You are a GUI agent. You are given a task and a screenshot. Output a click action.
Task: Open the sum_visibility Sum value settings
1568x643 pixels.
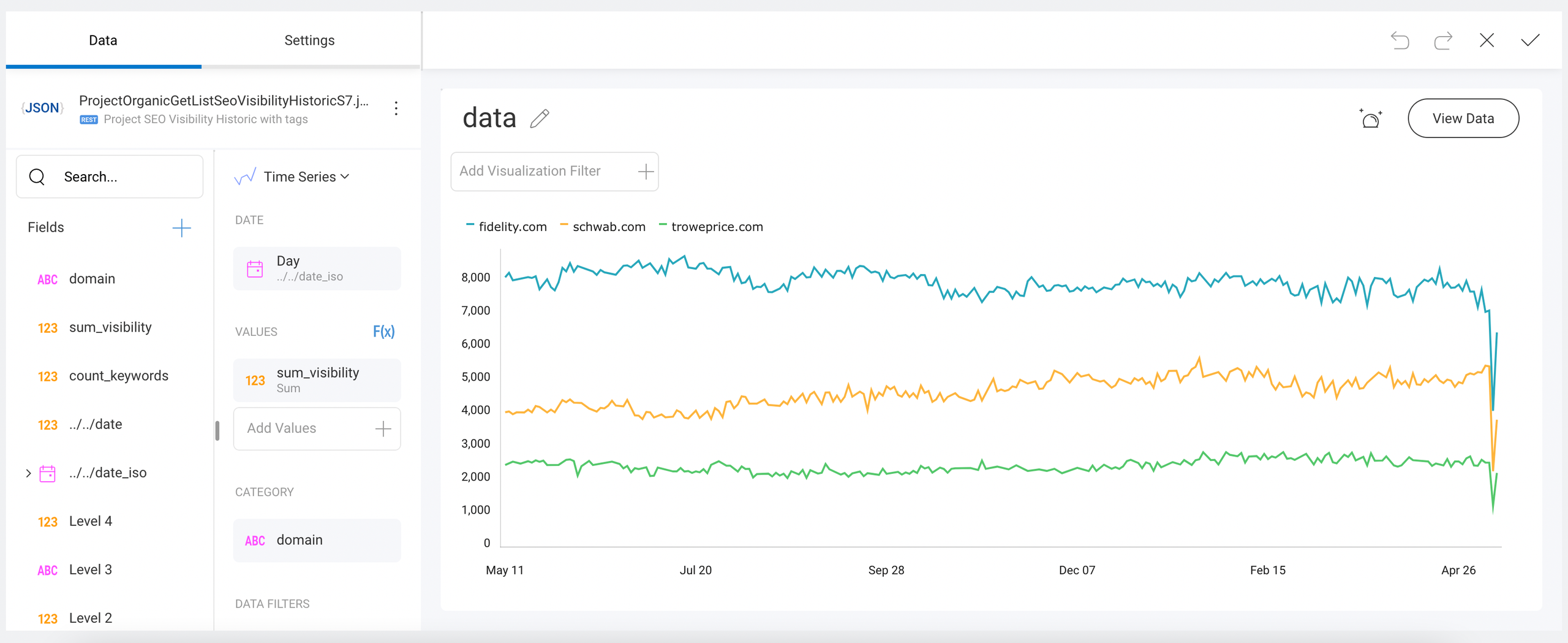pyautogui.click(x=317, y=381)
